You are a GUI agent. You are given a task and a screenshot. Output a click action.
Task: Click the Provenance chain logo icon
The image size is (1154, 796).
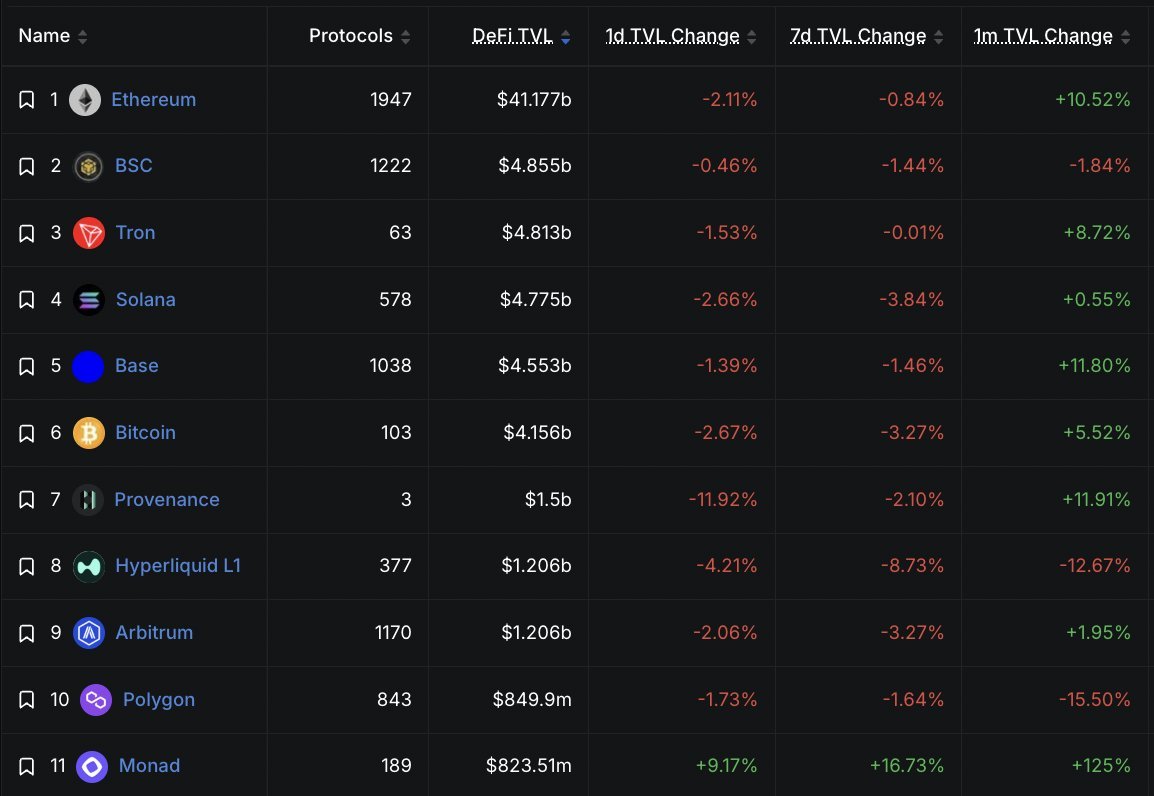pyautogui.click(x=88, y=500)
